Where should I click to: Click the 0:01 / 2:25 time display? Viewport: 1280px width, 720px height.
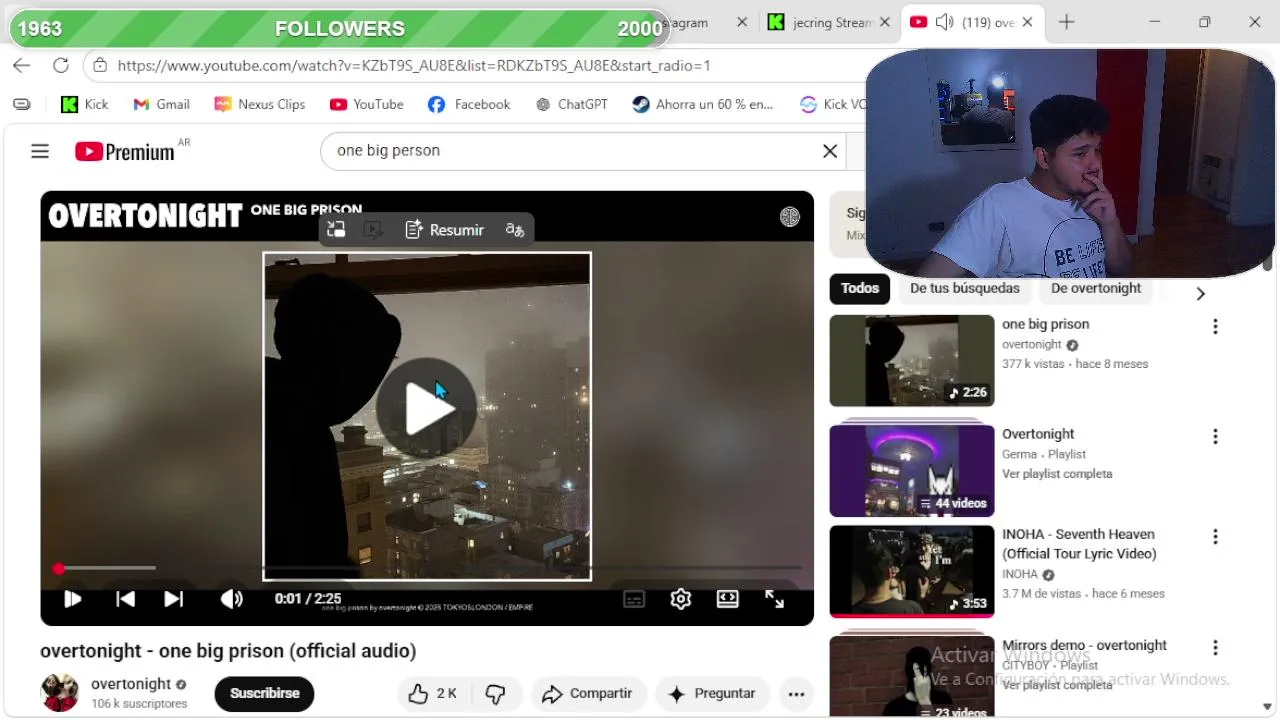[308, 599]
